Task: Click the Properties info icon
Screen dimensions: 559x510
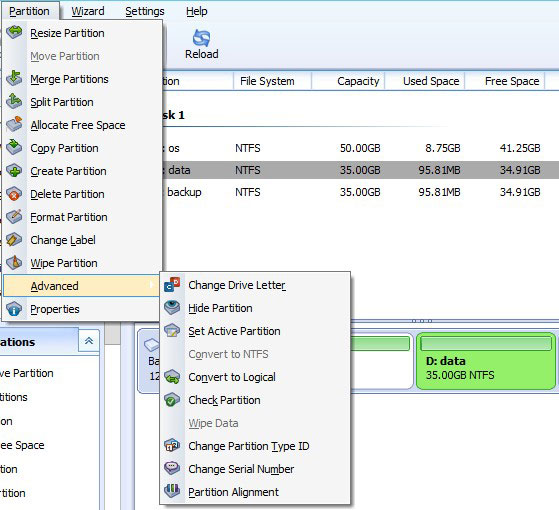Action: 14,309
